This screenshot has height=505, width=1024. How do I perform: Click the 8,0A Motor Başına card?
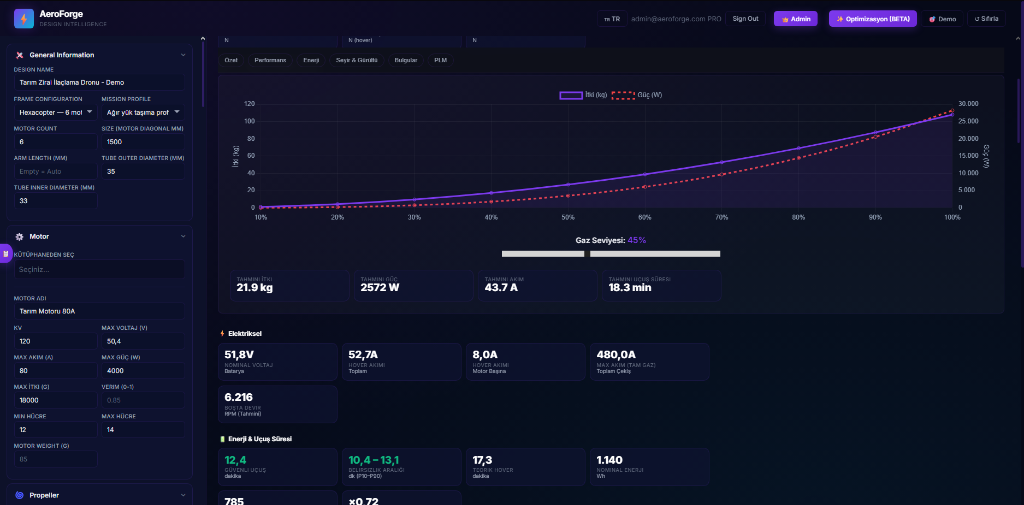526,362
